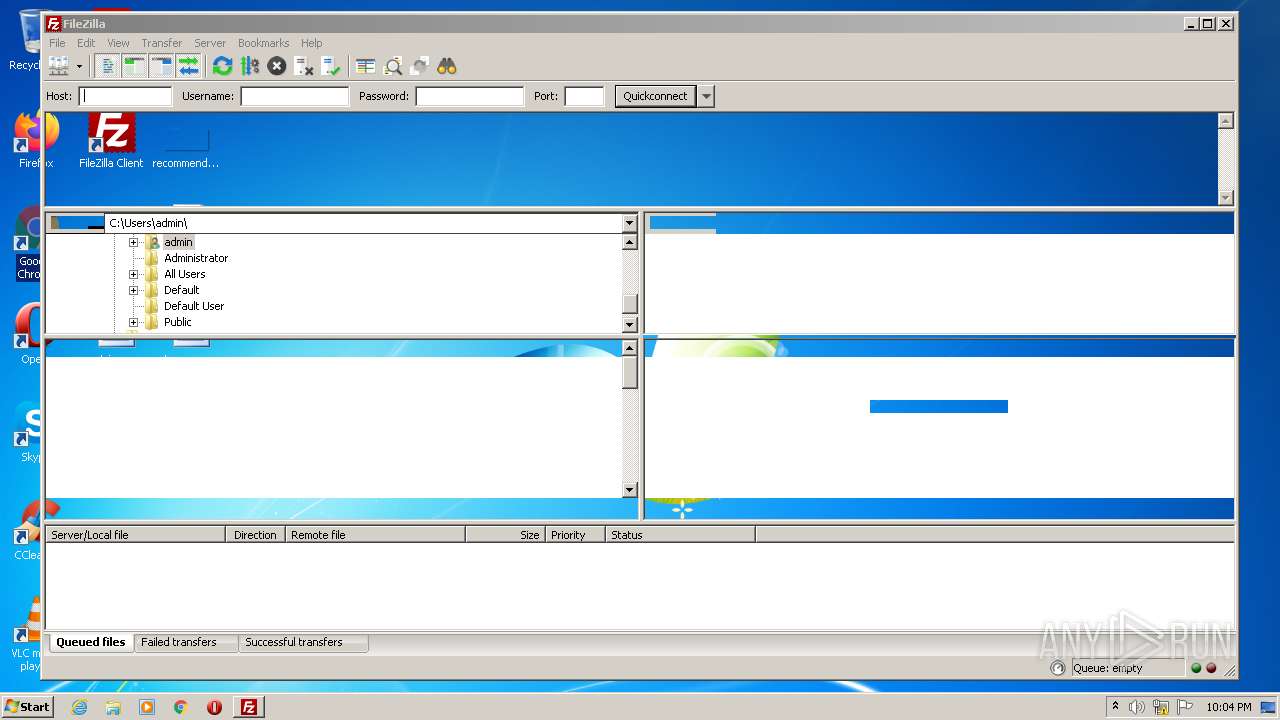Focus the Port input field

pos(584,96)
